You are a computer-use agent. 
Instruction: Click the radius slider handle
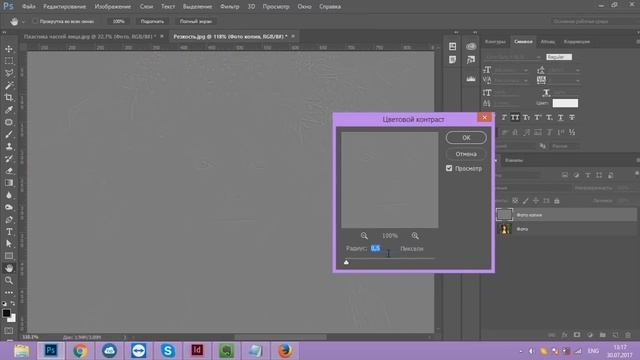346,262
